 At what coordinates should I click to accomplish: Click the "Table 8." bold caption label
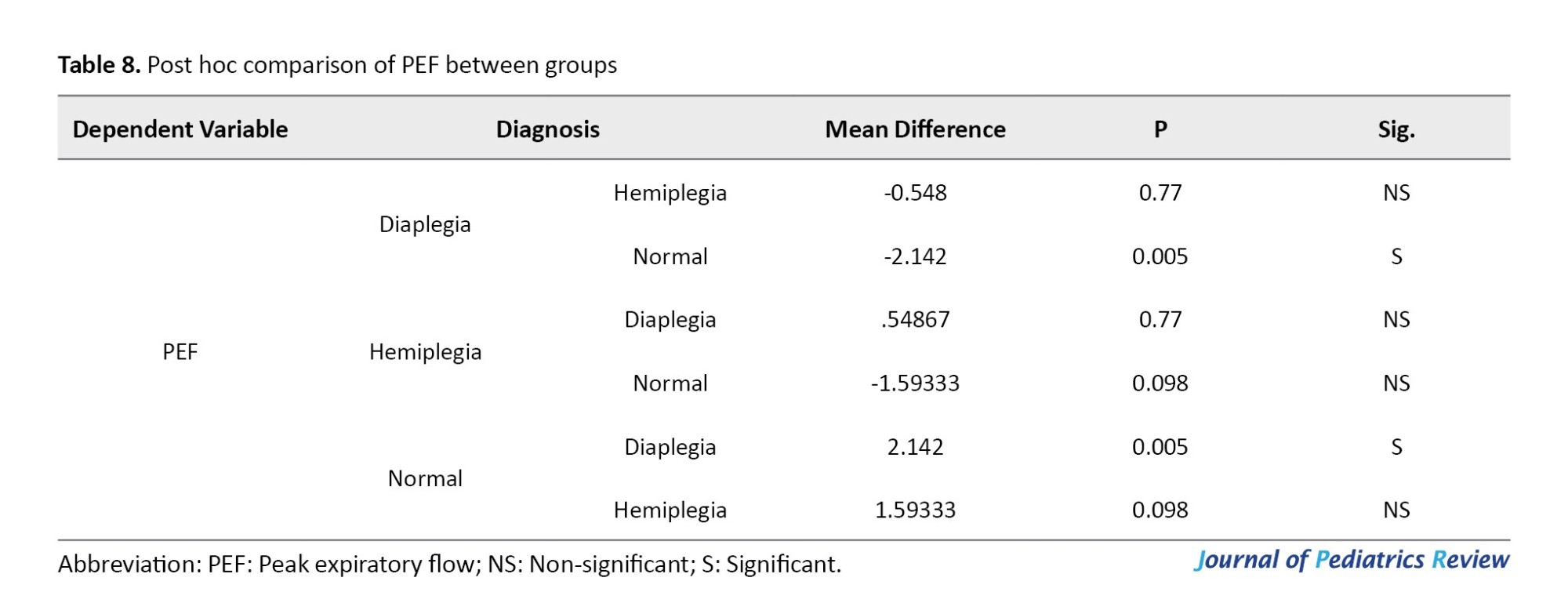coord(99,65)
